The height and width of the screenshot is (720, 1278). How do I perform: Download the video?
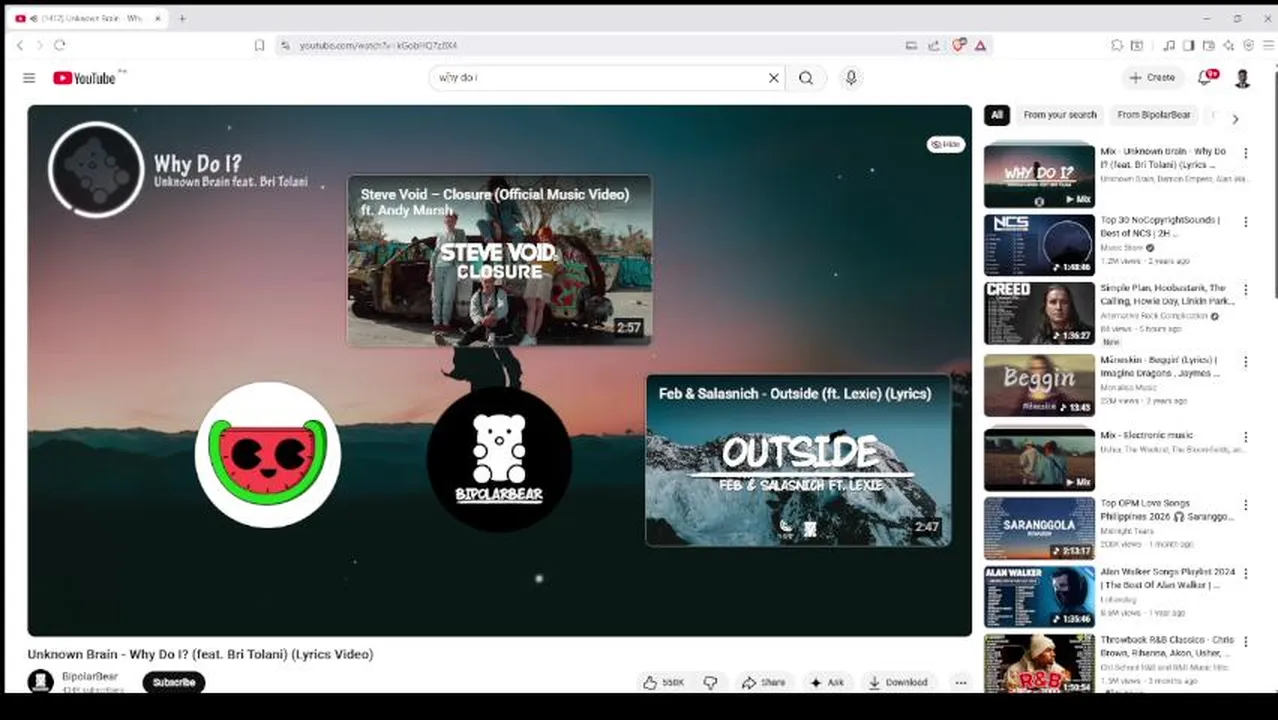897,682
